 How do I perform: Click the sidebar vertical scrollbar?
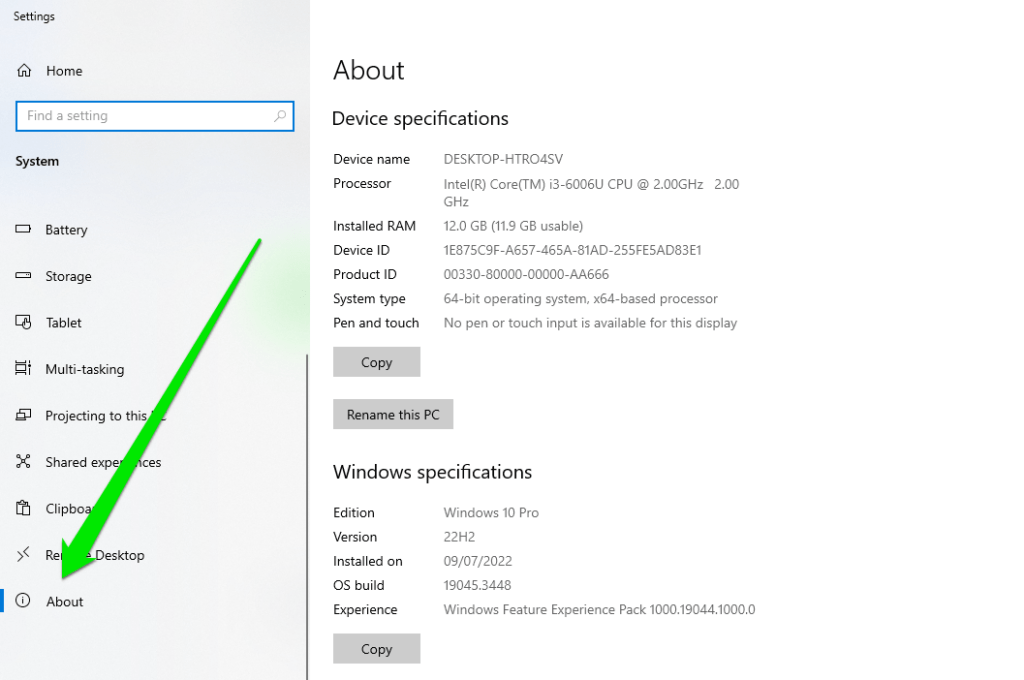click(x=307, y=500)
